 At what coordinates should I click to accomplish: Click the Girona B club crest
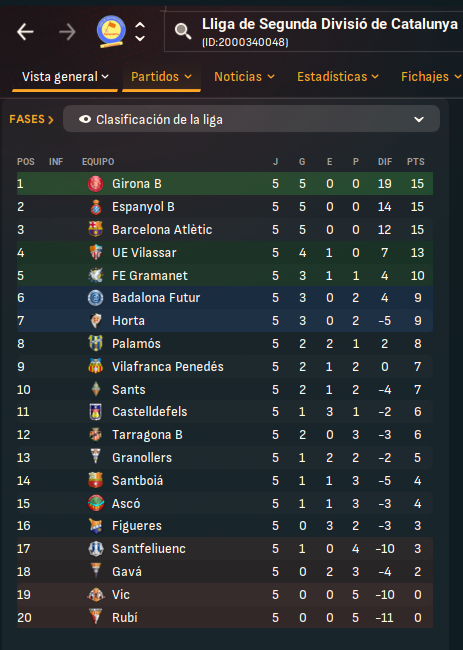click(x=96, y=184)
